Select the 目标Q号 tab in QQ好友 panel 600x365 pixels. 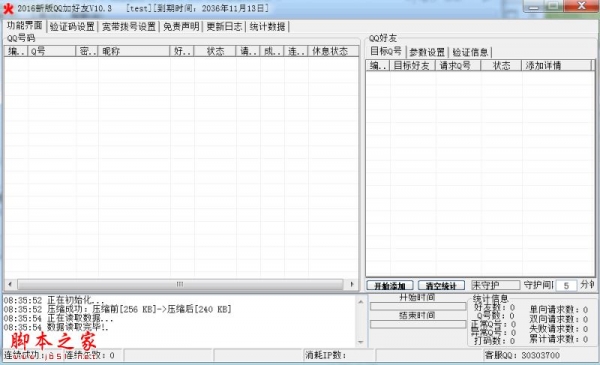point(386,51)
